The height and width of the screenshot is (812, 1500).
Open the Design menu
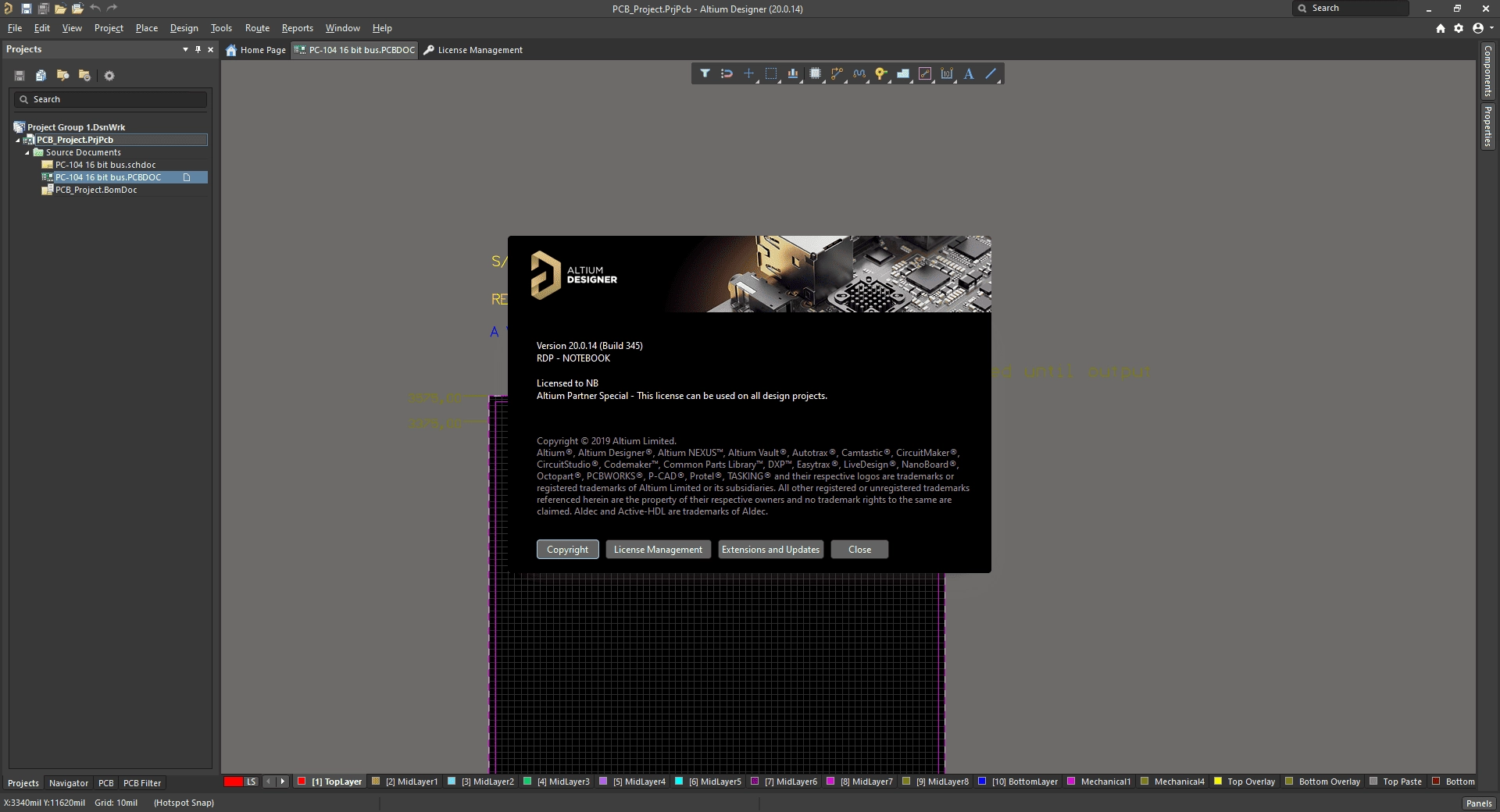184,28
